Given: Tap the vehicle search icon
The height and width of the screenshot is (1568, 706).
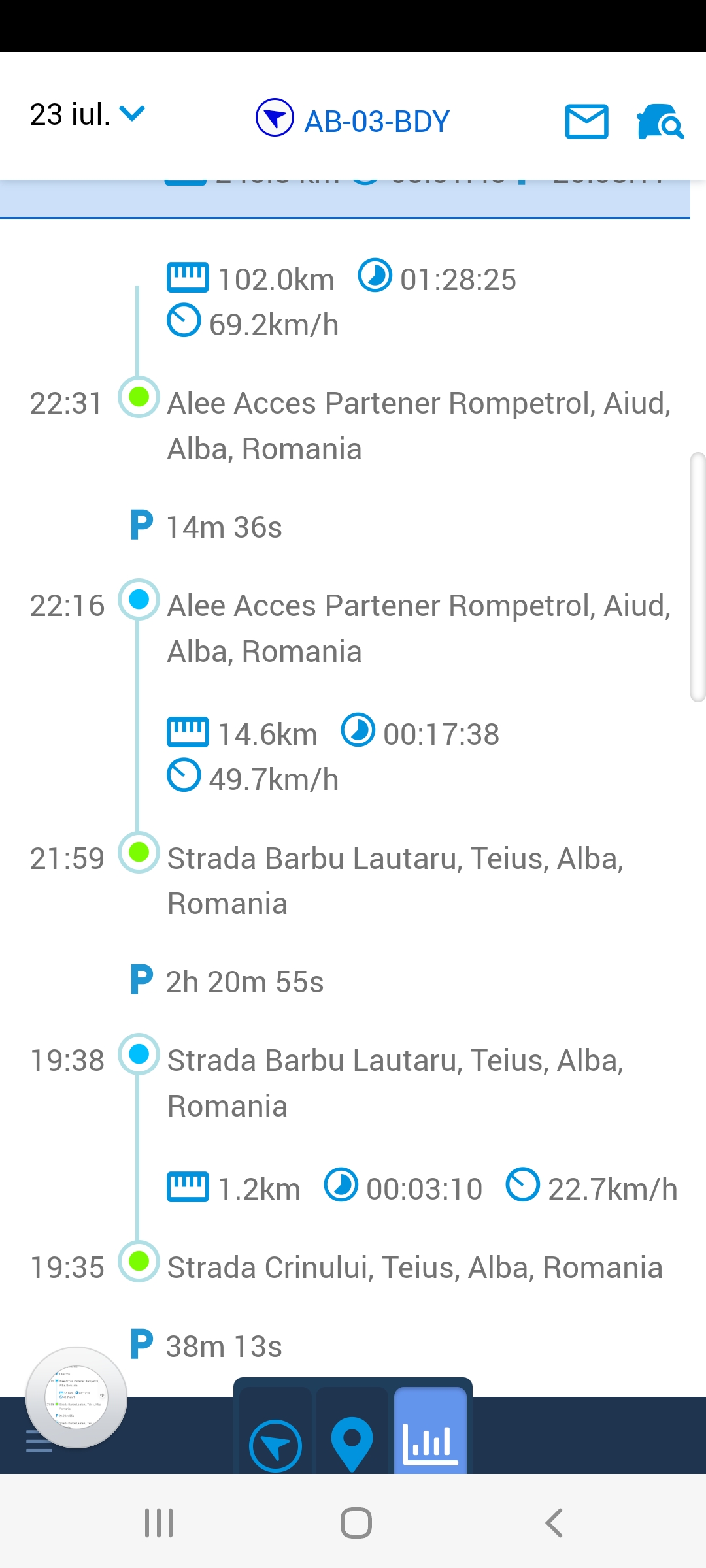Looking at the screenshot, I should [x=660, y=122].
